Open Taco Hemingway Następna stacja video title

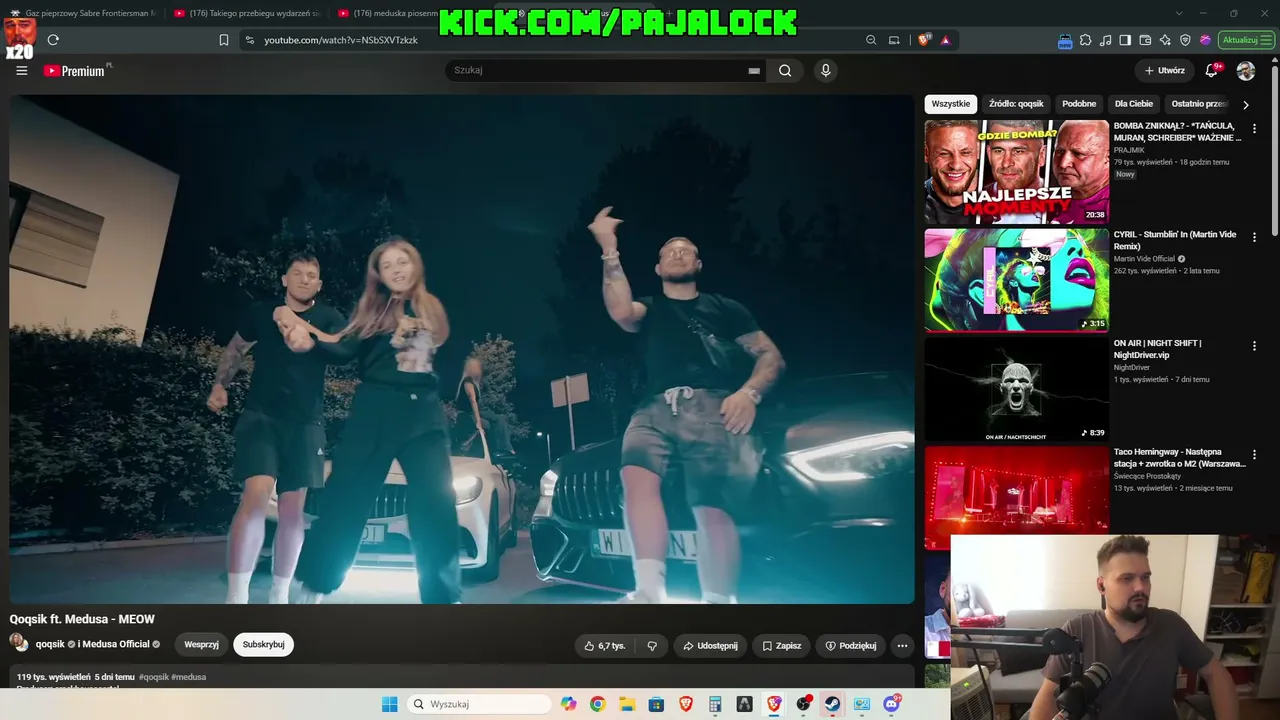1179,458
